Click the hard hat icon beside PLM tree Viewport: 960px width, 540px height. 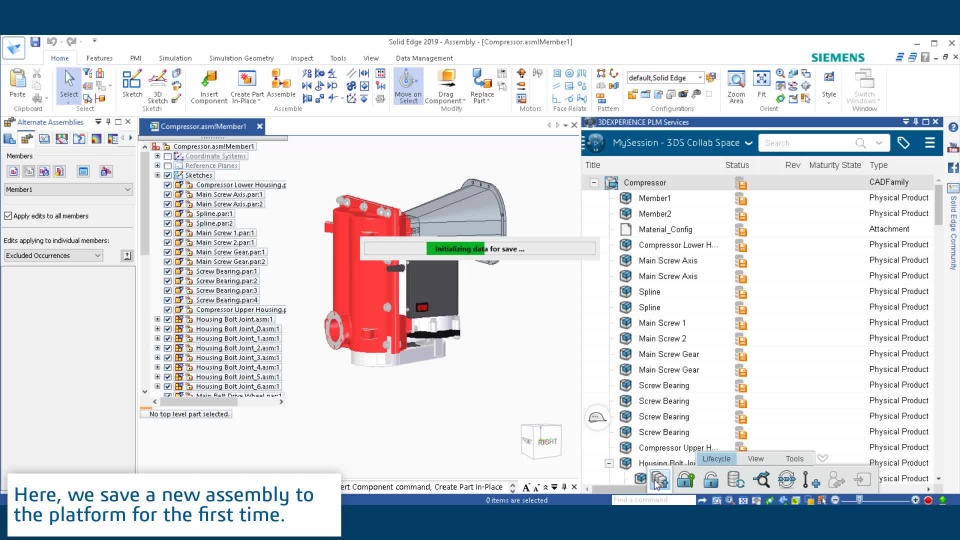point(597,418)
